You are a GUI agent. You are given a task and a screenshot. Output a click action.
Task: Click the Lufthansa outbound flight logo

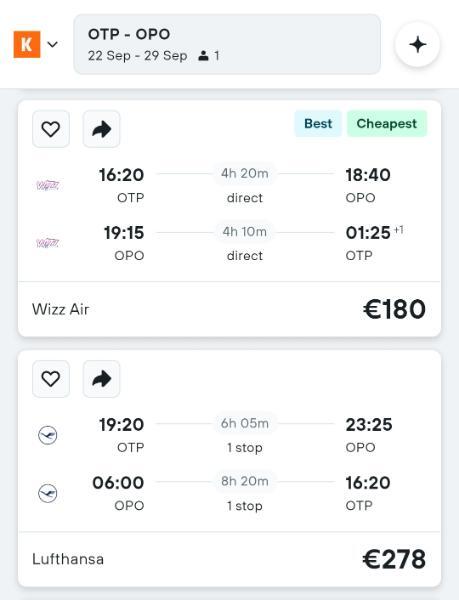point(48,435)
